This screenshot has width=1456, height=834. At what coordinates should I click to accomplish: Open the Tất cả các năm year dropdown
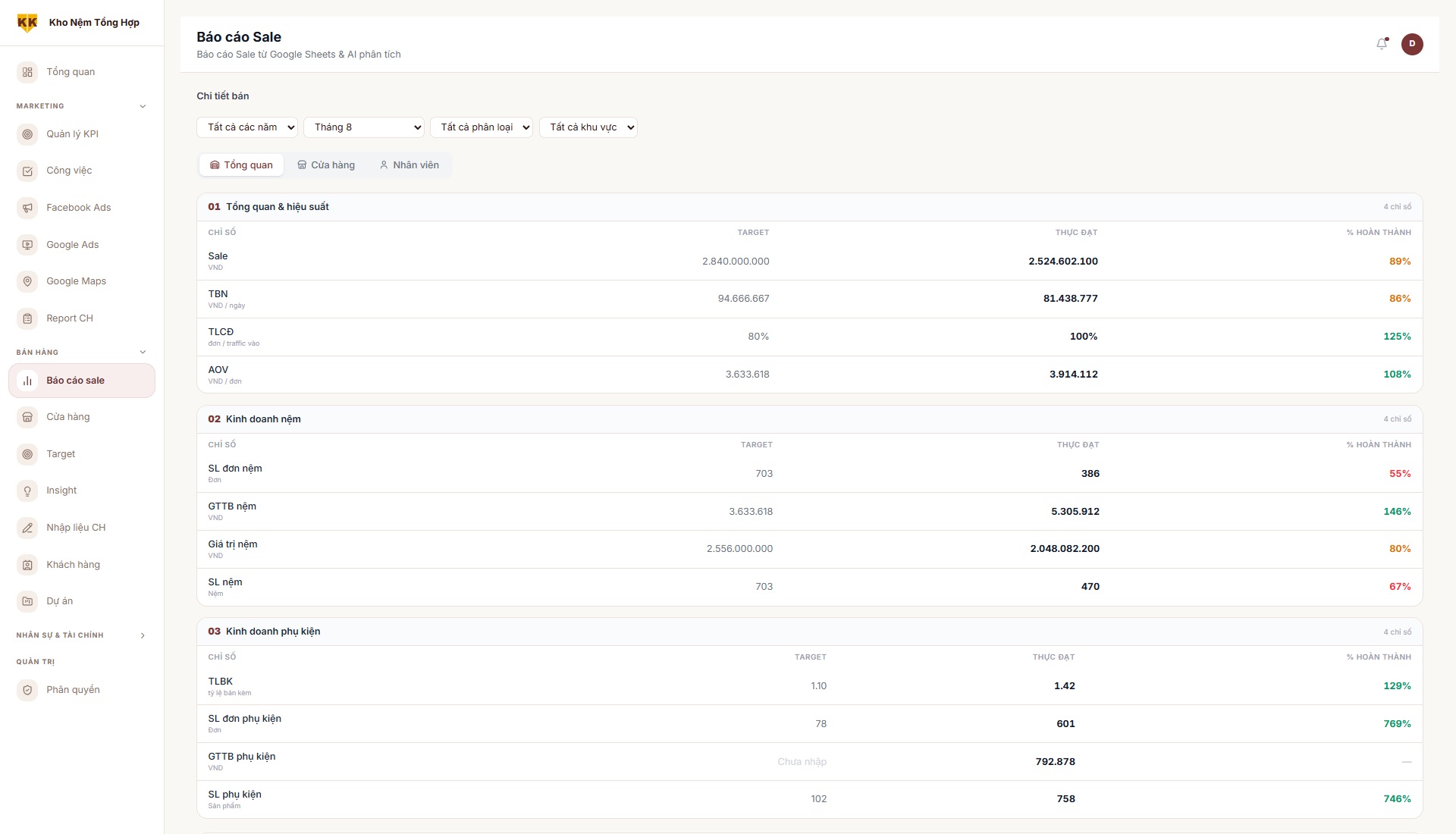pos(247,127)
